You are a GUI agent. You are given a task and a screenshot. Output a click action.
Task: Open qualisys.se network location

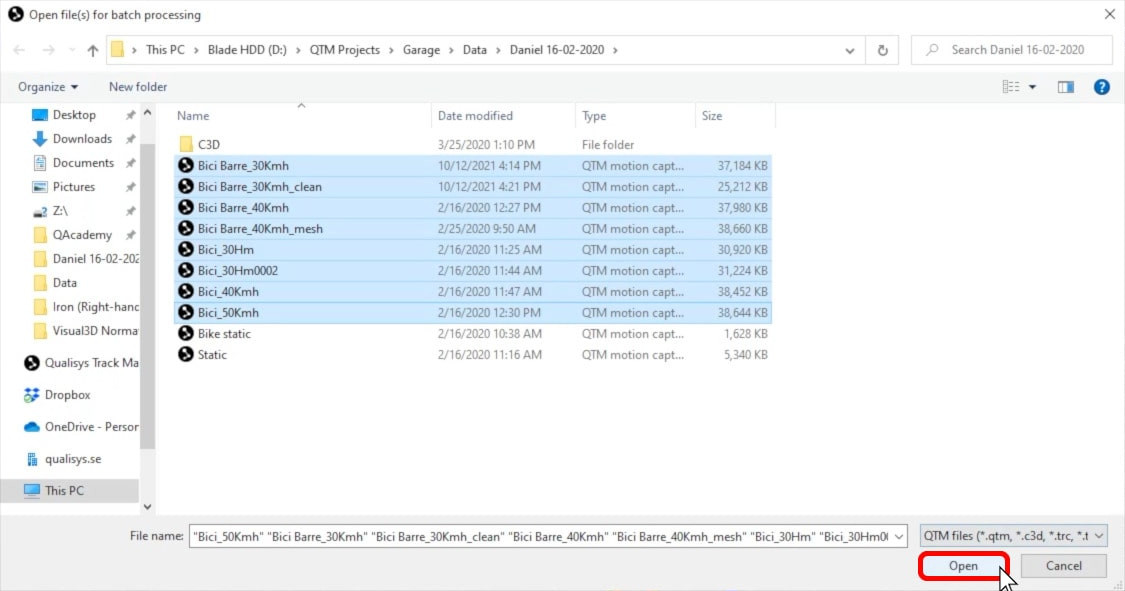[63, 459]
